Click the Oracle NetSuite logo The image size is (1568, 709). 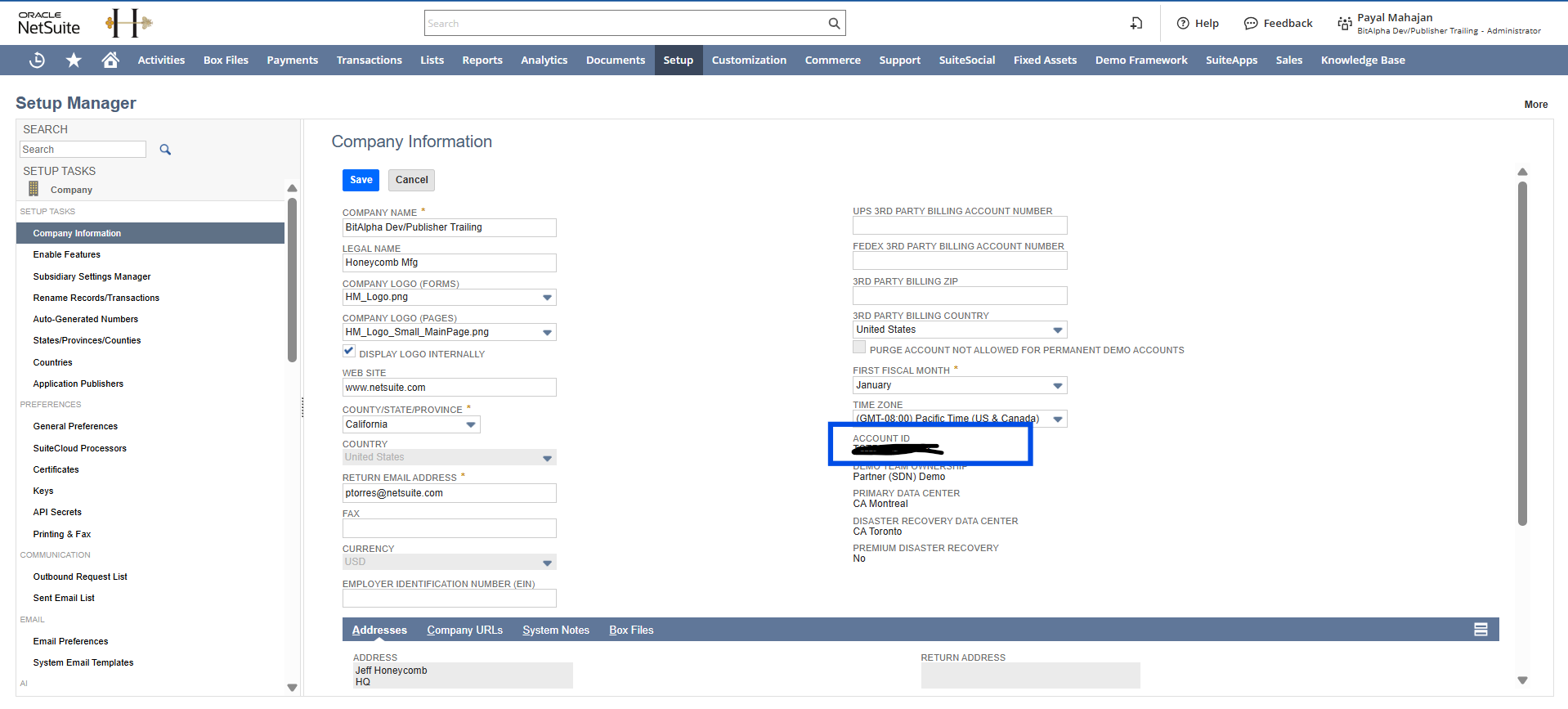tap(49, 23)
